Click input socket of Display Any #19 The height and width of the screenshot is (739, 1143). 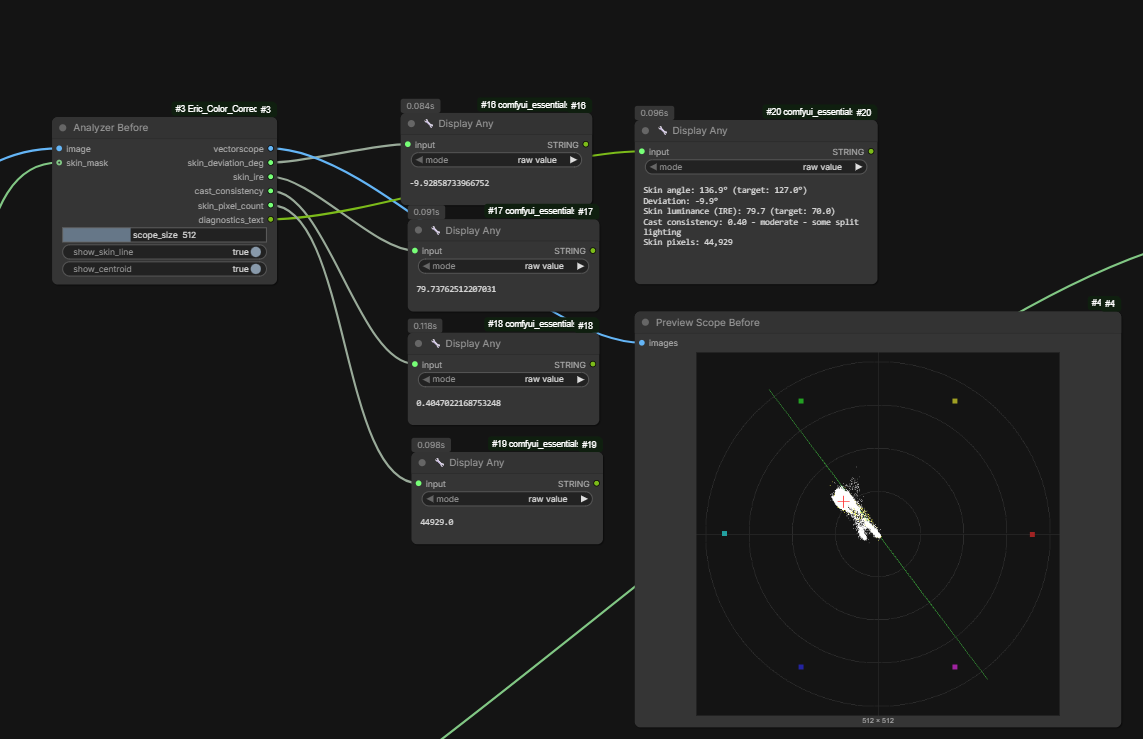418,484
